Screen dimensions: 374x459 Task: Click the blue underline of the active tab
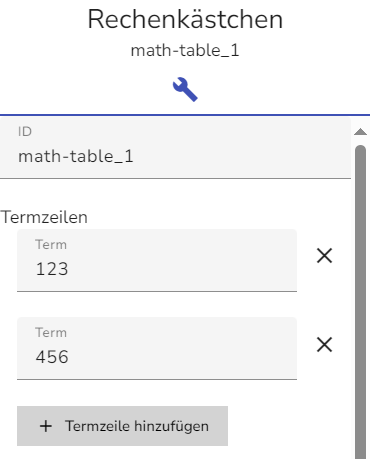[x=185, y=115]
